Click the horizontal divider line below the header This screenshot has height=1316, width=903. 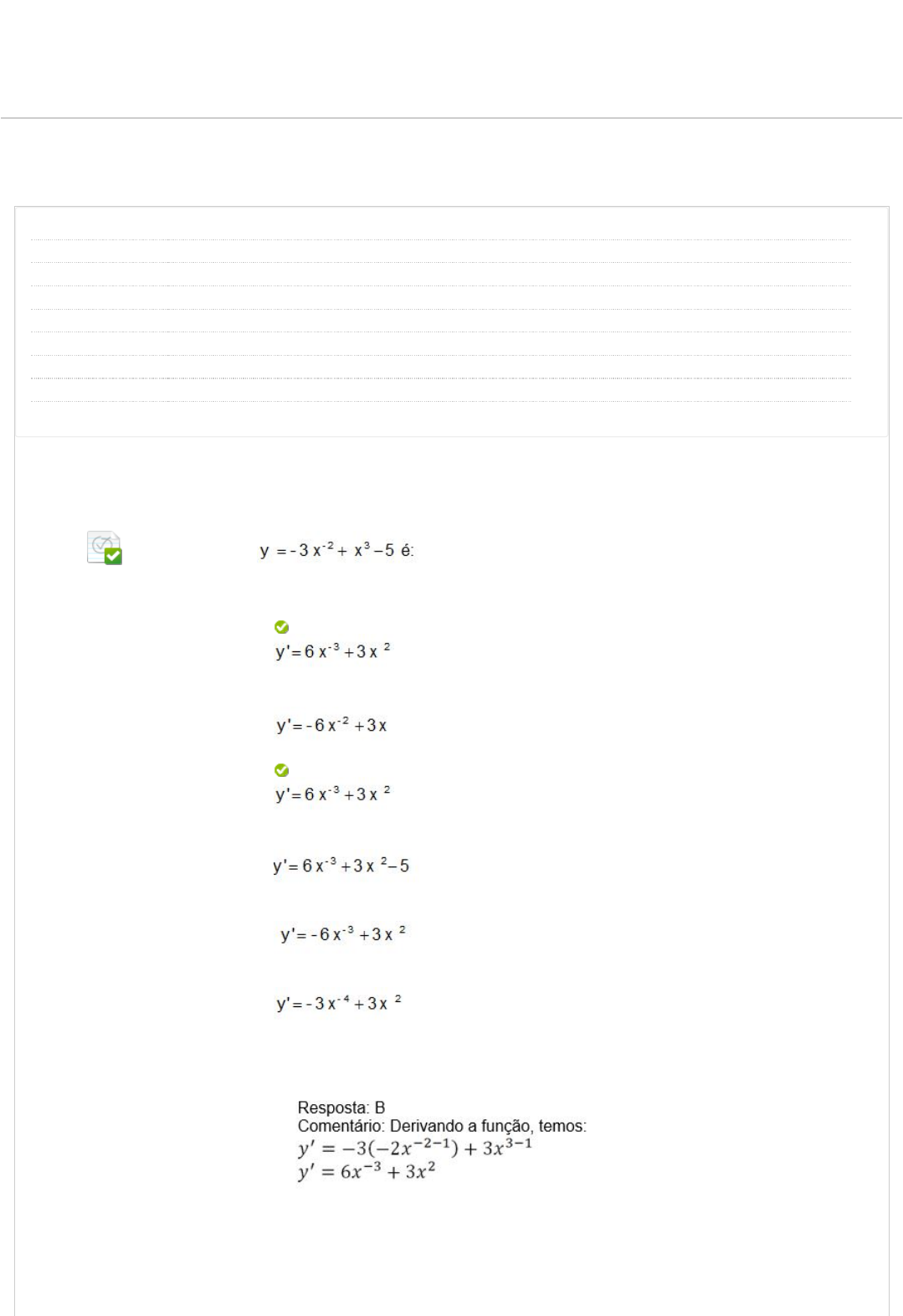point(451,118)
